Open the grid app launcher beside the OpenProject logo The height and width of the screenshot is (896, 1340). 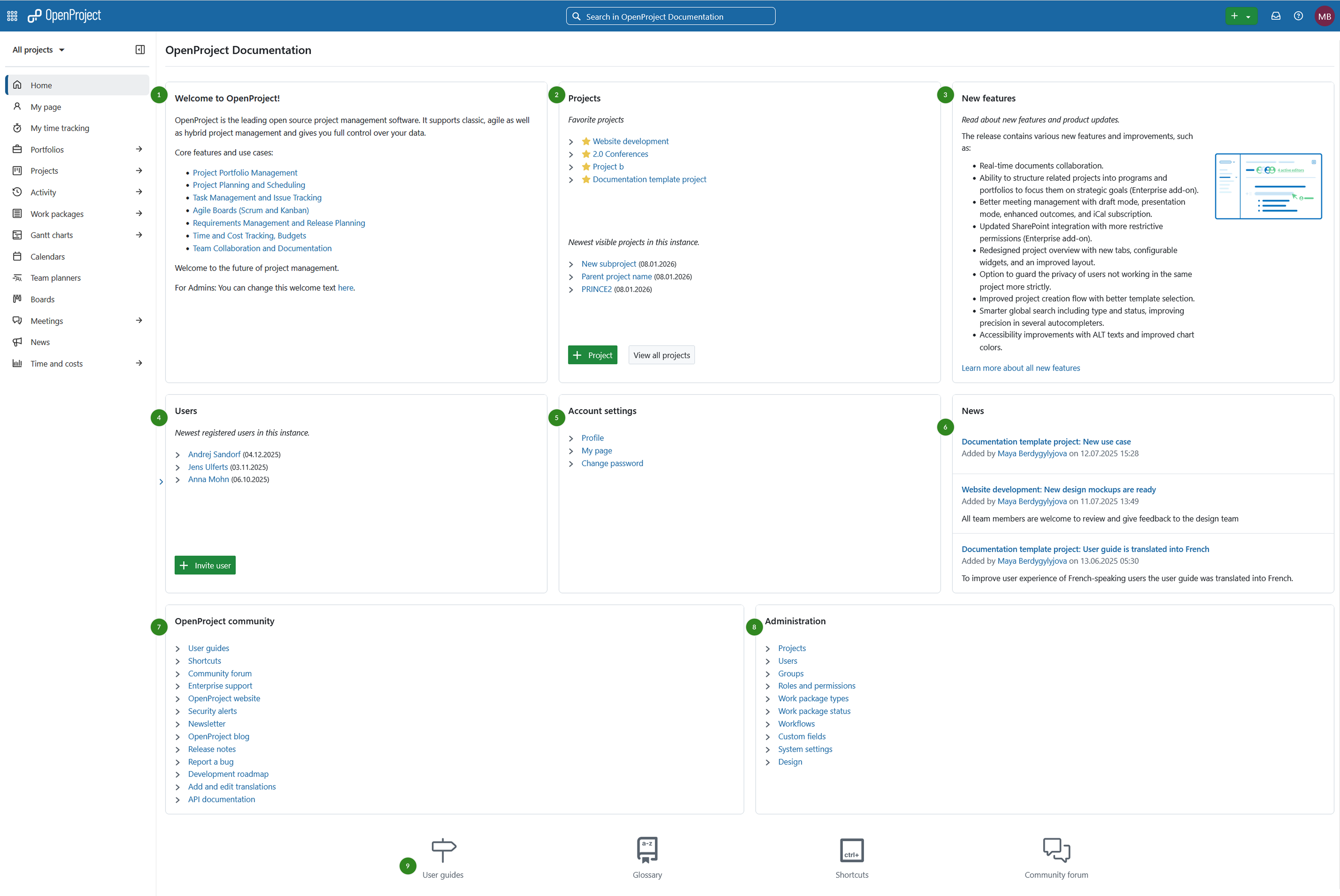[x=12, y=15]
